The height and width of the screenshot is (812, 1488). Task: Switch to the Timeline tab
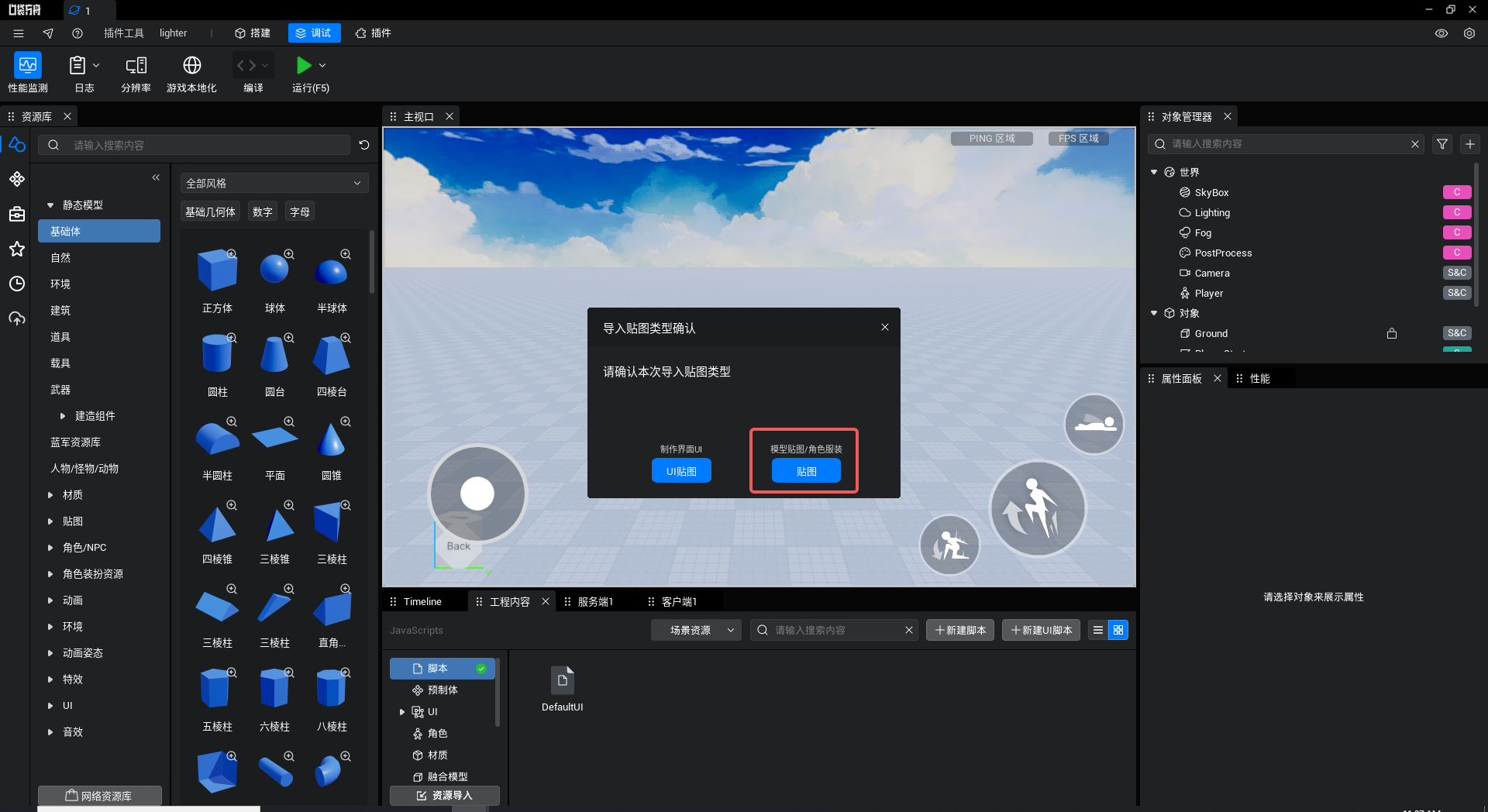pos(422,601)
